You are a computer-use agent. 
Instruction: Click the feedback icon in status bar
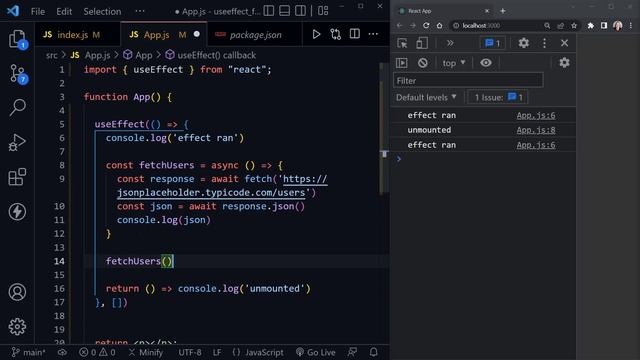(x=352, y=352)
